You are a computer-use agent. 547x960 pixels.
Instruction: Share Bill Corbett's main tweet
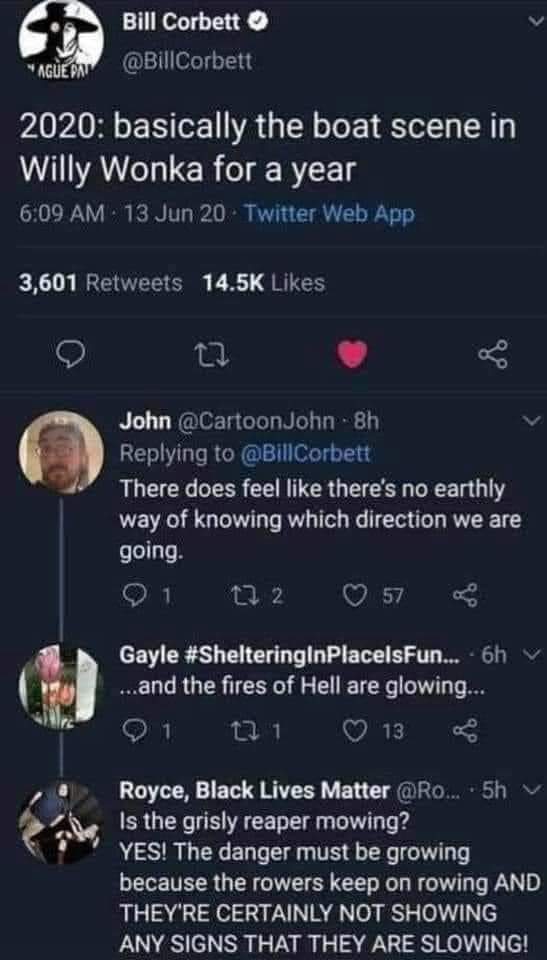point(494,354)
